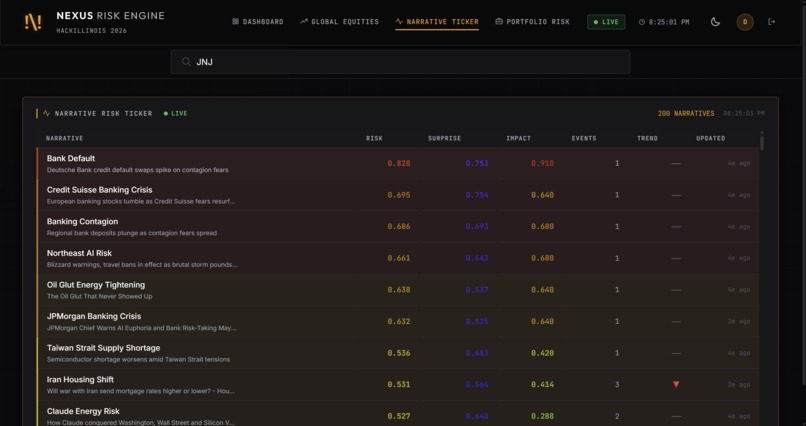This screenshot has width=806, height=426.
Task: Sort by the Narrative column header
Action: pos(64,138)
